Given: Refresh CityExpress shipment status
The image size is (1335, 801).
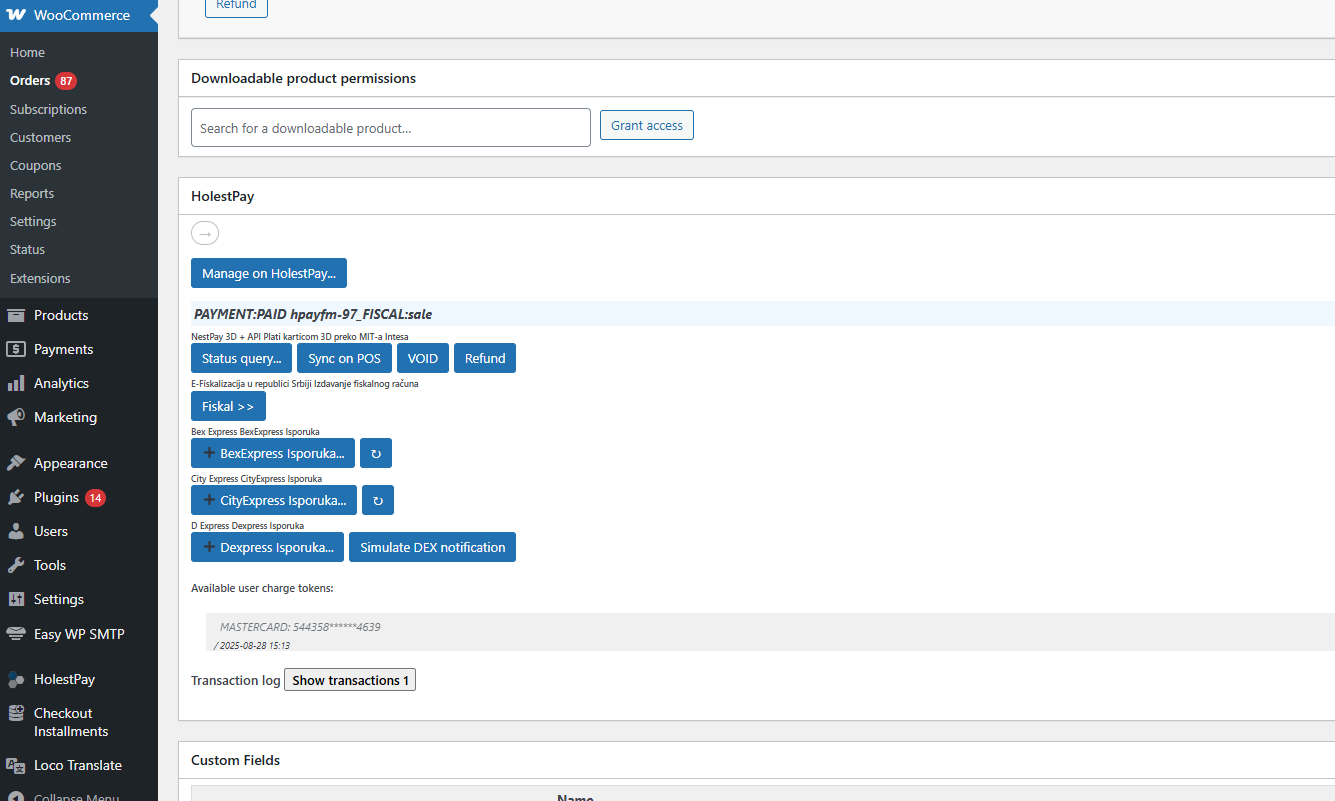Looking at the screenshot, I should (377, 500).
